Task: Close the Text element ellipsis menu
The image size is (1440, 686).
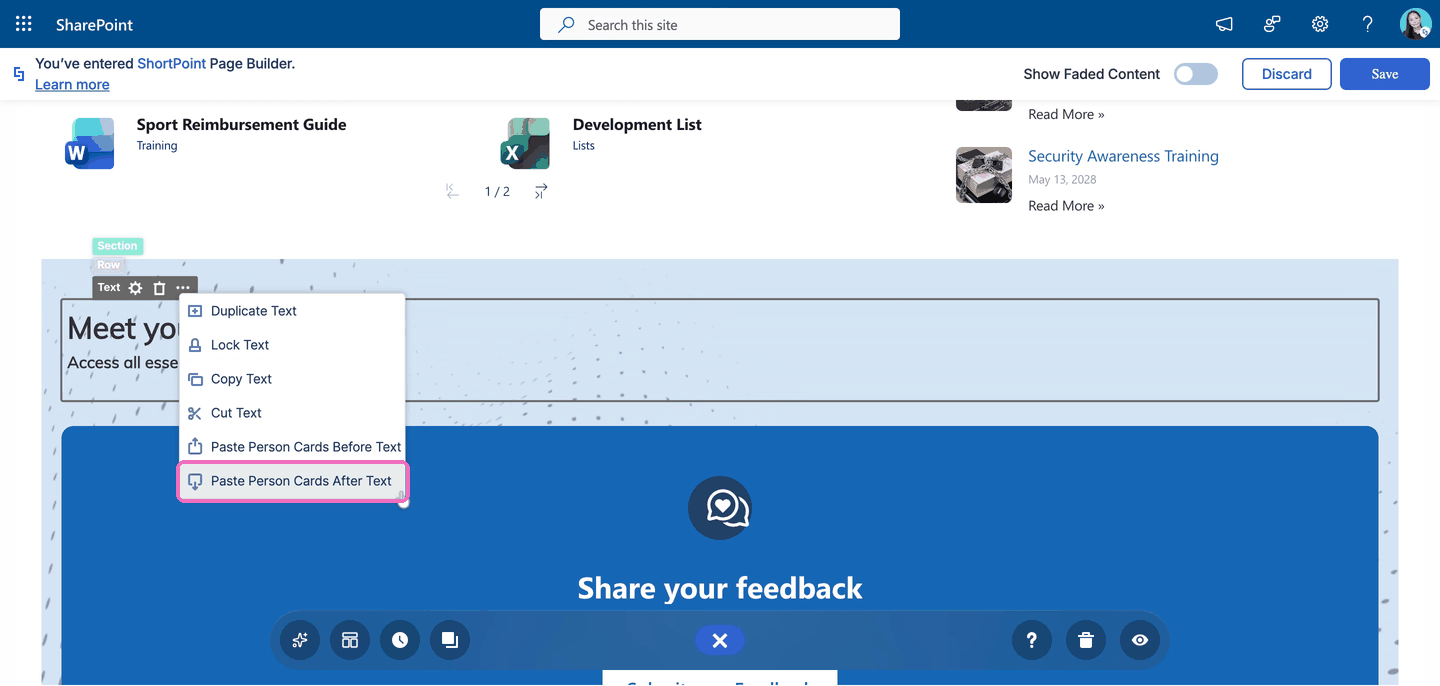Action: click(x=183, y=288)
